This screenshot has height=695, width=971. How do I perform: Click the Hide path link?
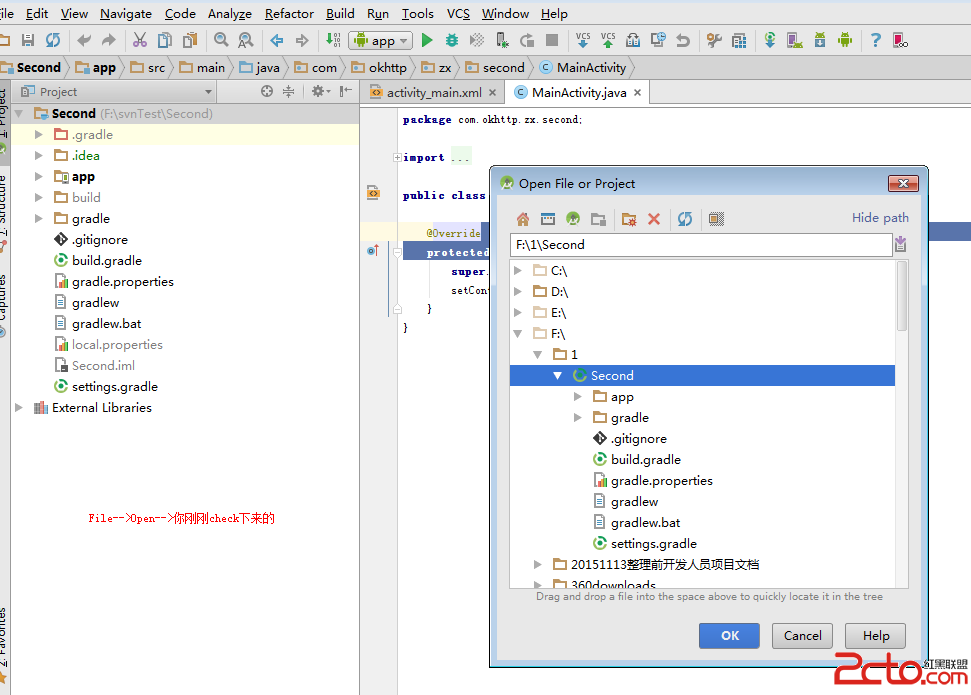(880, 218)
